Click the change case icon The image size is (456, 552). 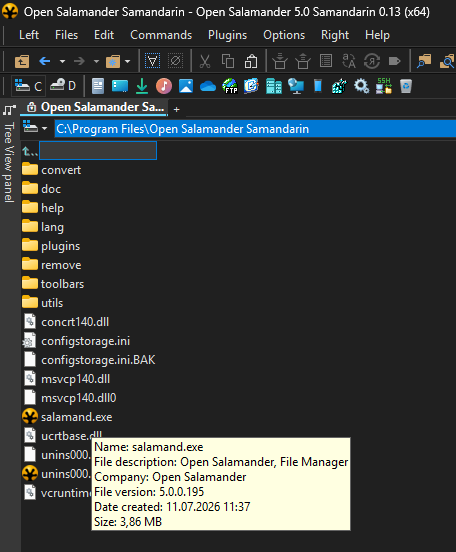[349, 61]
